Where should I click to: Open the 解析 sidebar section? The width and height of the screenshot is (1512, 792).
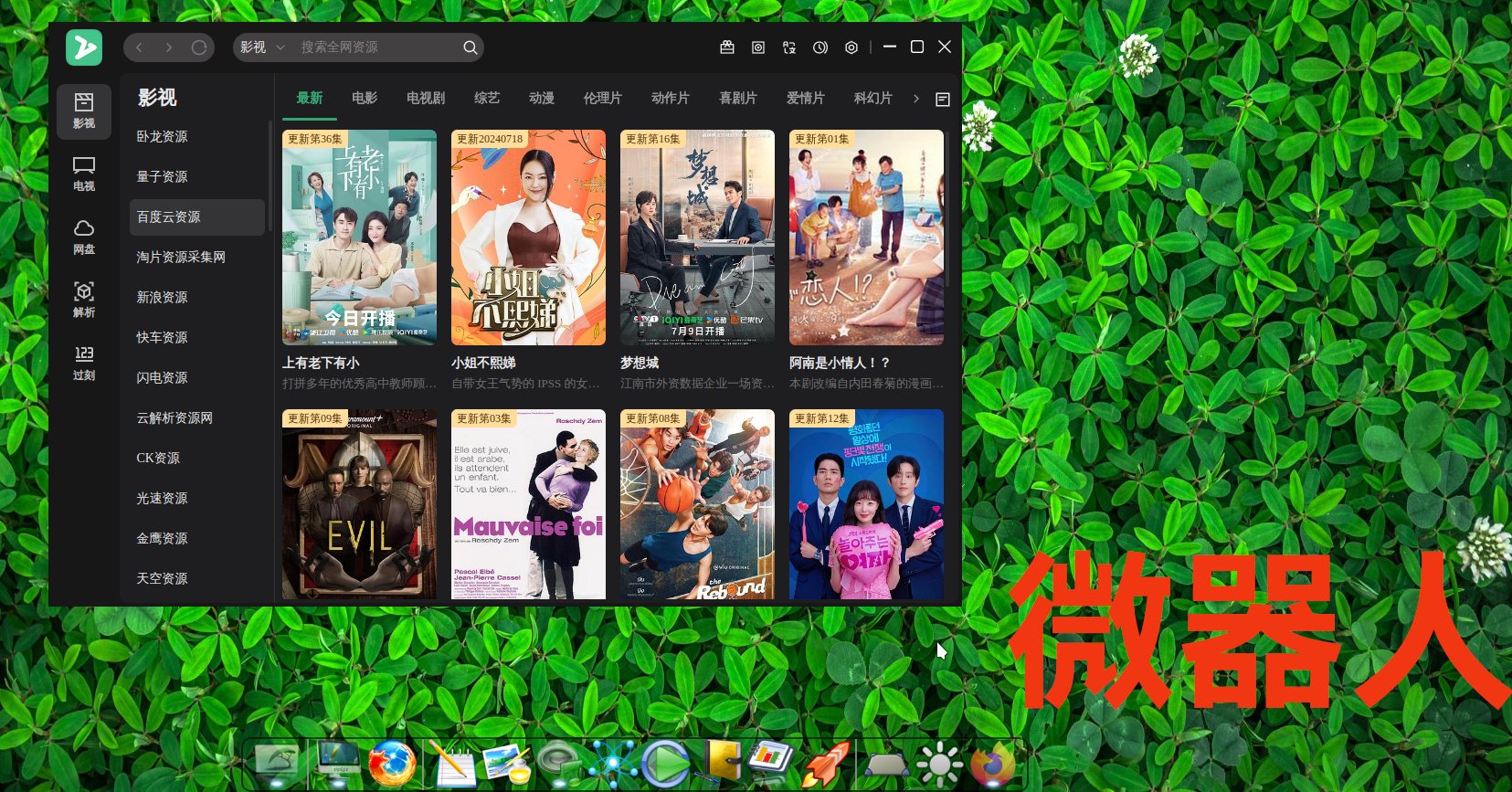[x=84, y=300]
